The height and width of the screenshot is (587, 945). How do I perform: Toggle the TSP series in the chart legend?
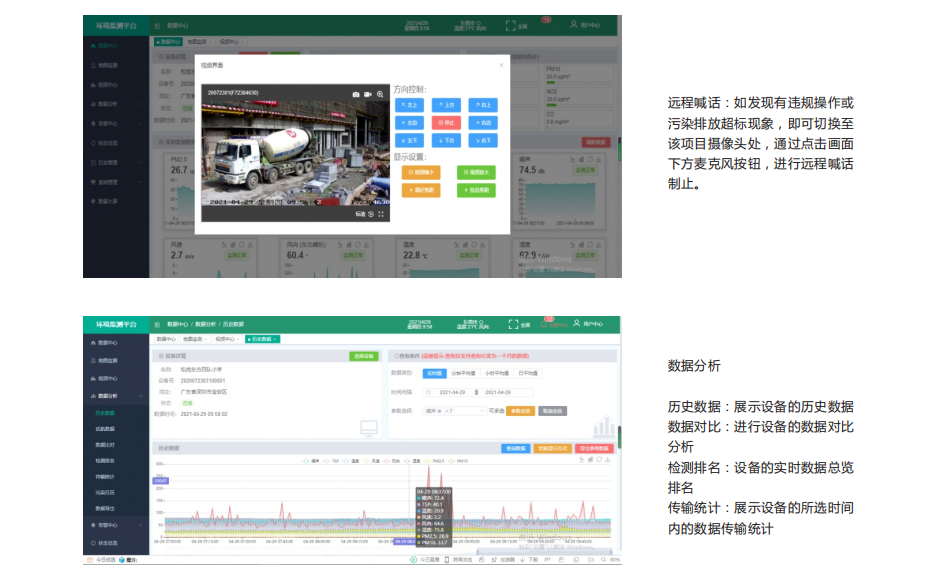click(331, 461)
